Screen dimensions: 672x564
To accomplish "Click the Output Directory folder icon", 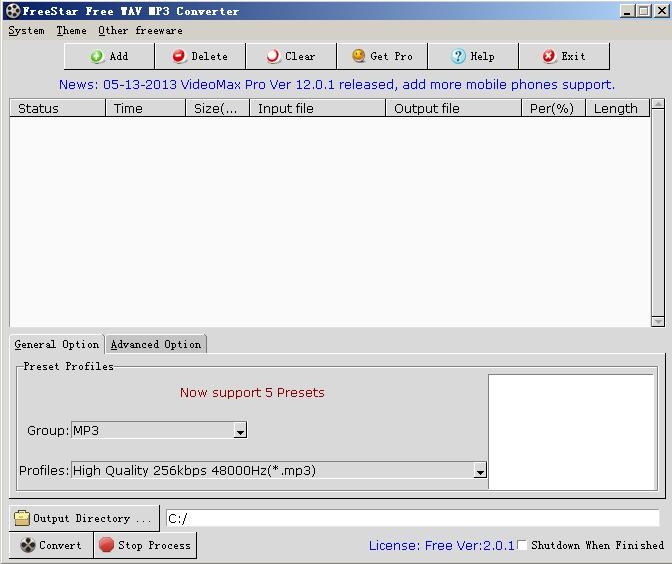I will (x=22, y=518).
